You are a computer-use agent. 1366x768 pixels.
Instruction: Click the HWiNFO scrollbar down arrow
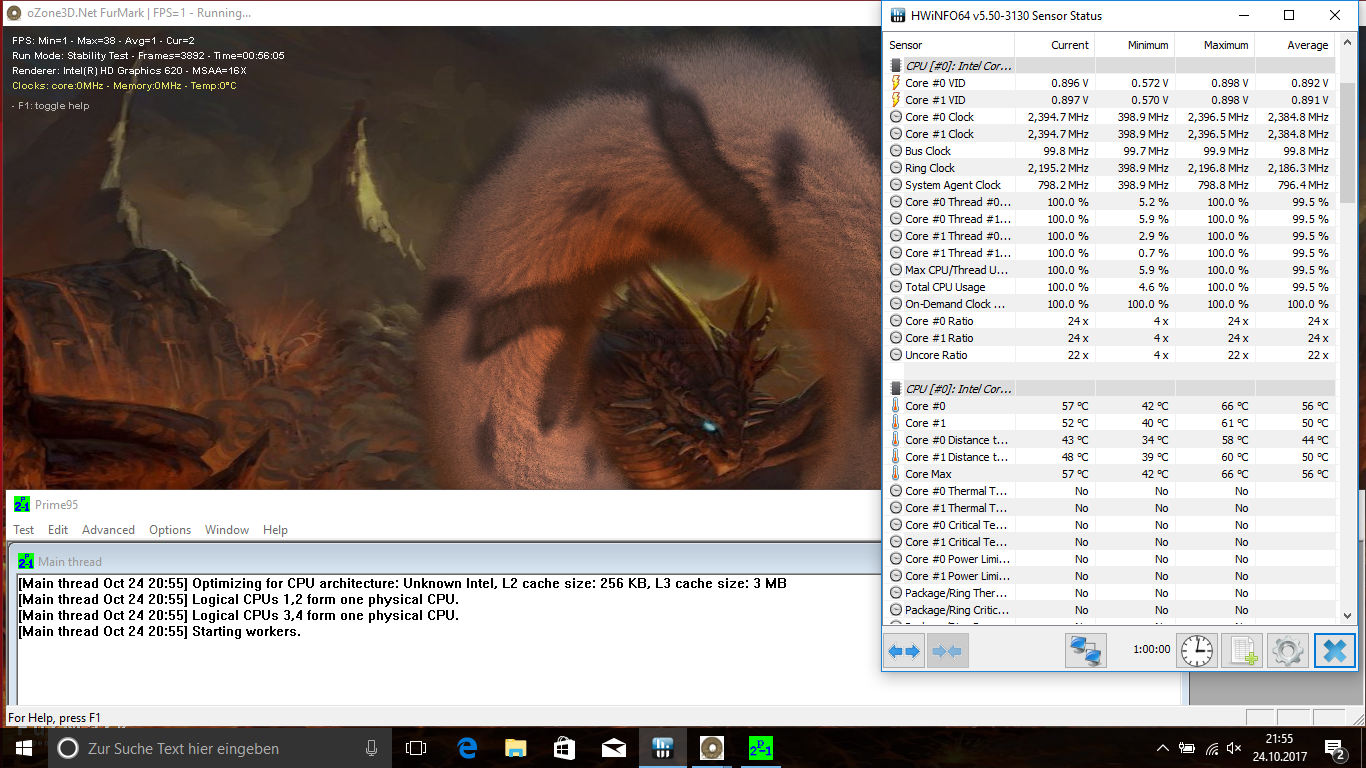1346,615
